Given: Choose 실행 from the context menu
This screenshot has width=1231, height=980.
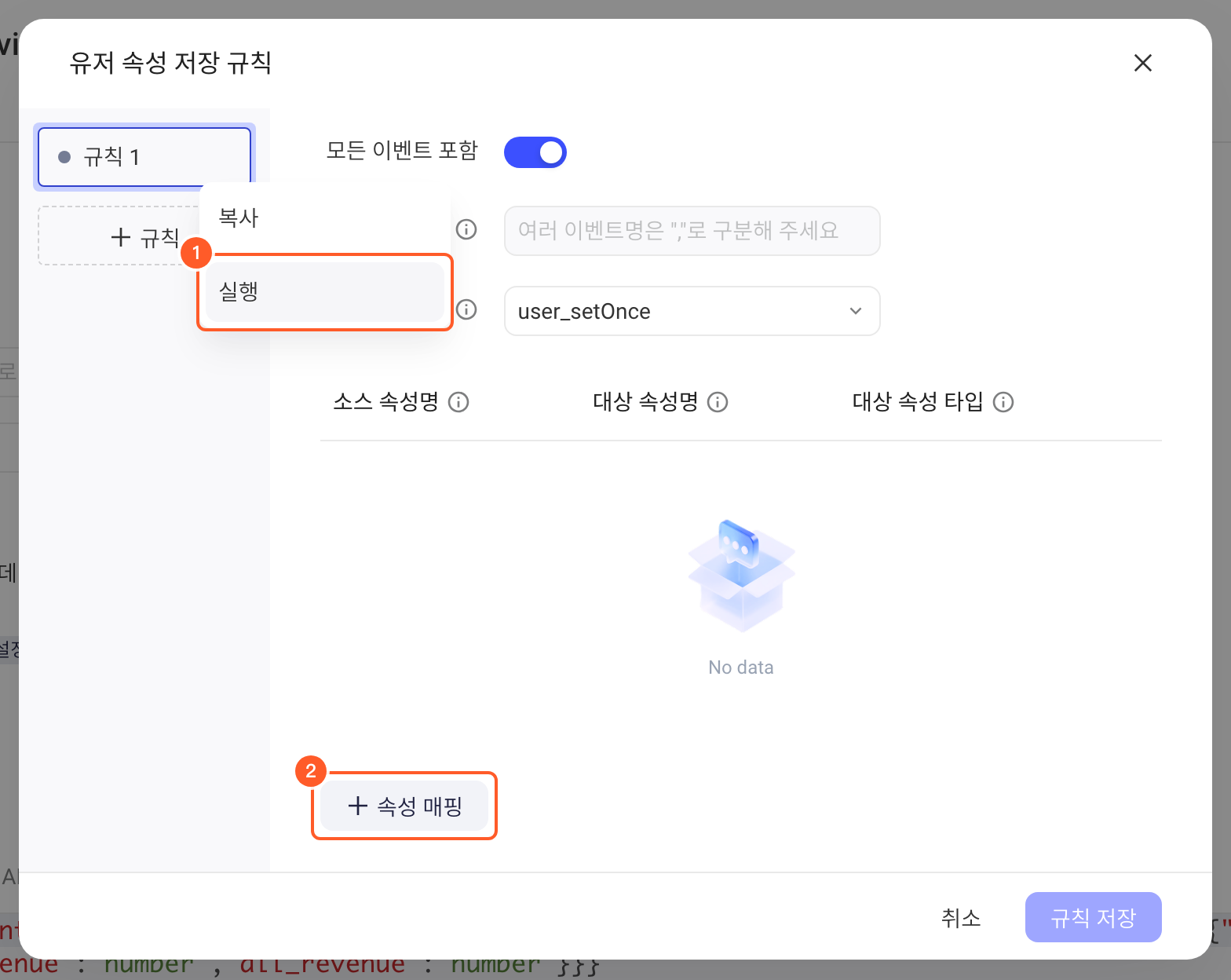Looking at the screenshot, I should (x=325, y=291).
